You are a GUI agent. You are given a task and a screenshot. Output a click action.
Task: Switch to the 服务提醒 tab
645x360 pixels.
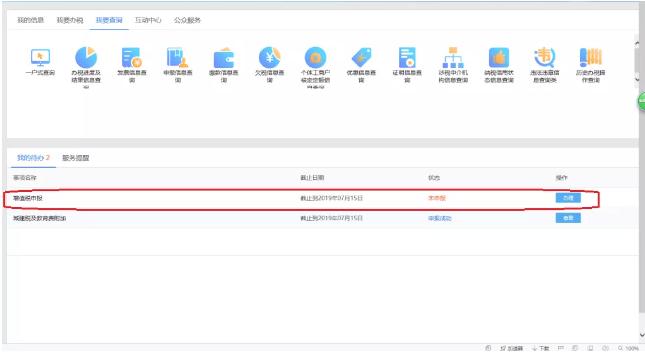pyautogui.click(x=76, y=158)
